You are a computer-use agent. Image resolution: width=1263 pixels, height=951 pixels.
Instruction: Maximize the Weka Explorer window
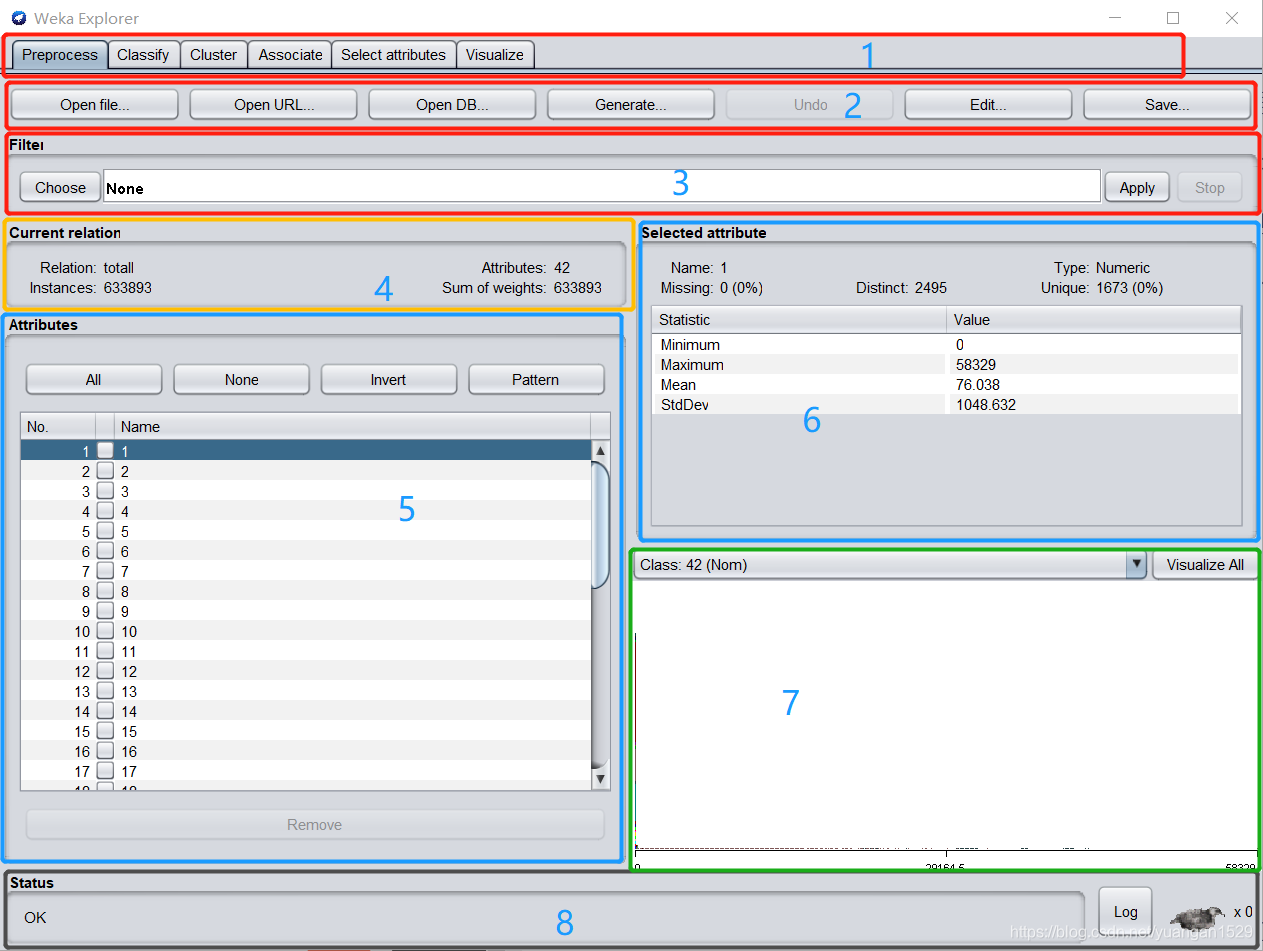click(x=1173, y=18)
